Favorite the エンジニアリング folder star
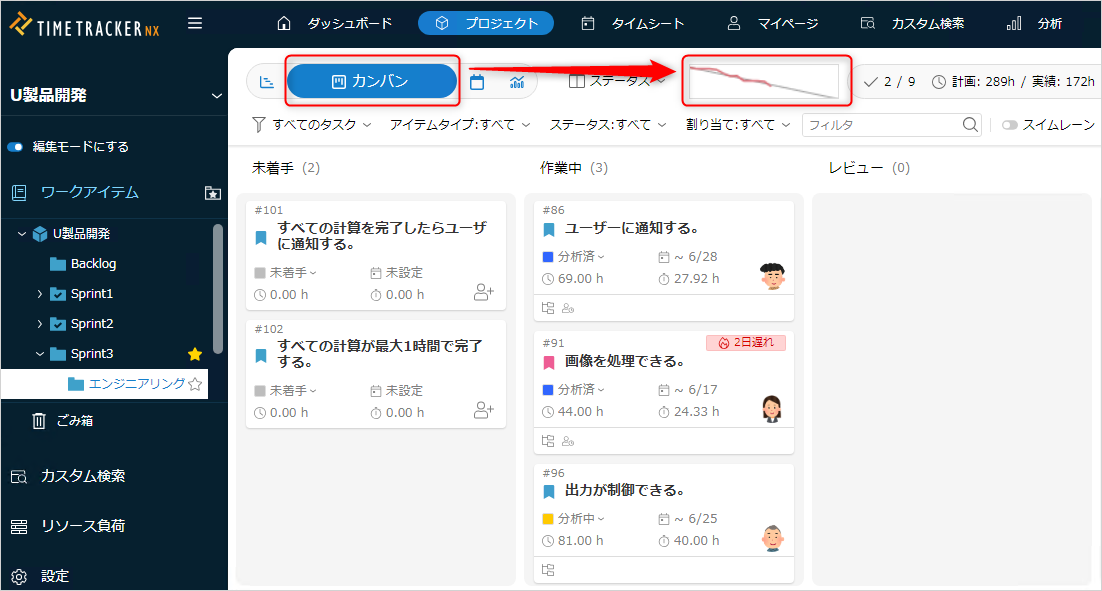The image size is (1102, 591). coord(195,384)
